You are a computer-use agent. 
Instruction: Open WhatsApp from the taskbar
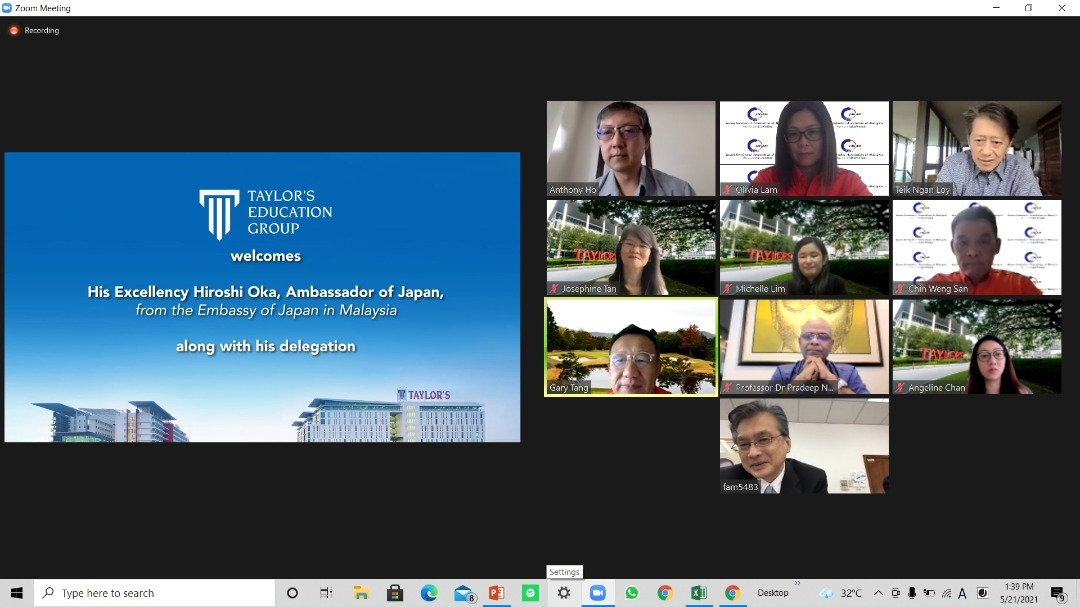click(631, 593)
